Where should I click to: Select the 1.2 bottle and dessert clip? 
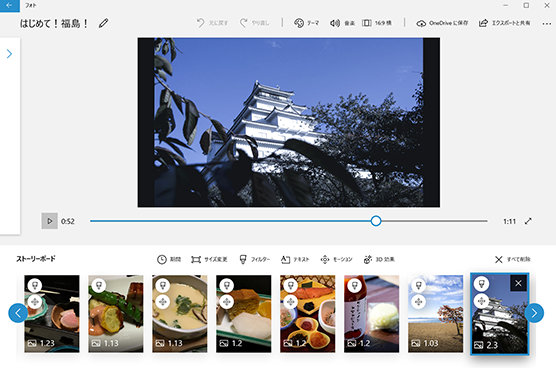371,314
